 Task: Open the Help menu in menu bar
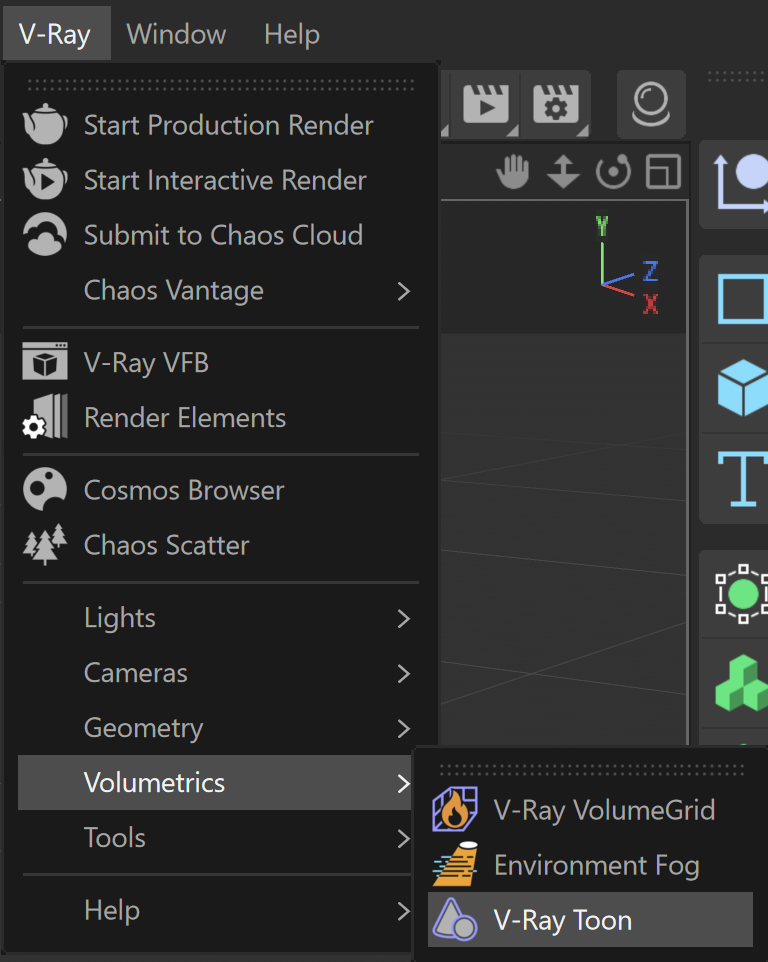[x=292, y=34]
